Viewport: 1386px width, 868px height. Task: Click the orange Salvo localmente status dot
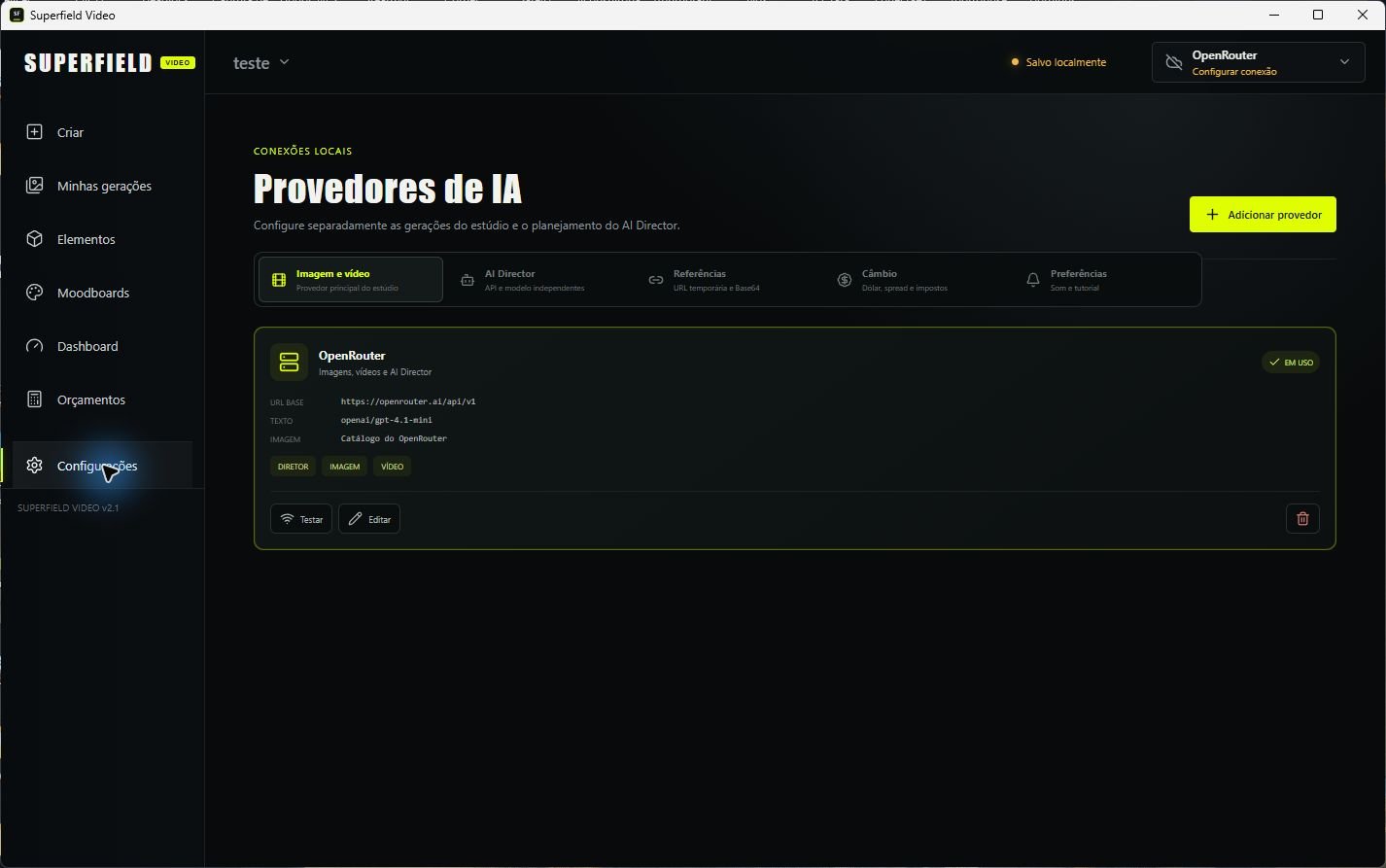(1015, 62)
